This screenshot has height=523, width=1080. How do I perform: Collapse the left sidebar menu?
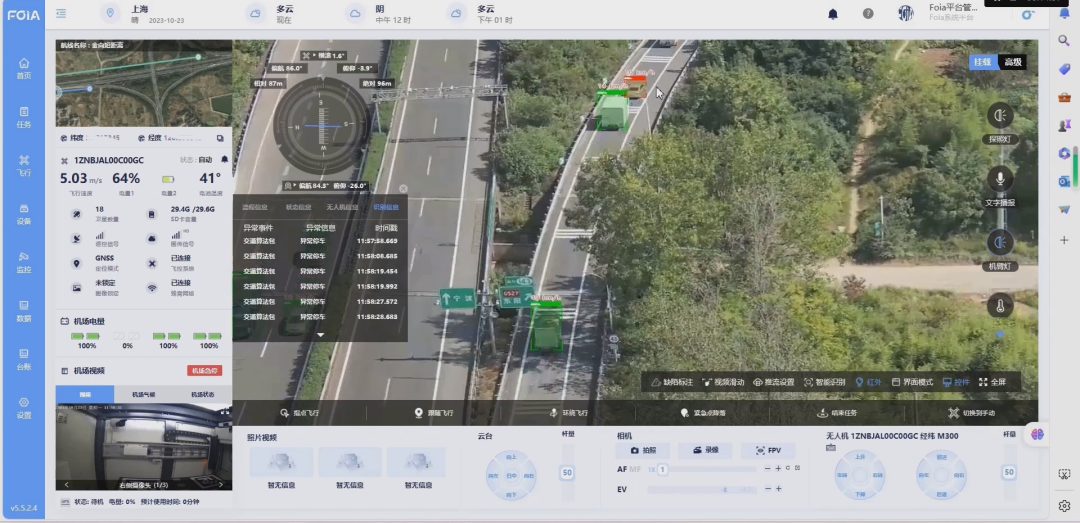point(62,14)
